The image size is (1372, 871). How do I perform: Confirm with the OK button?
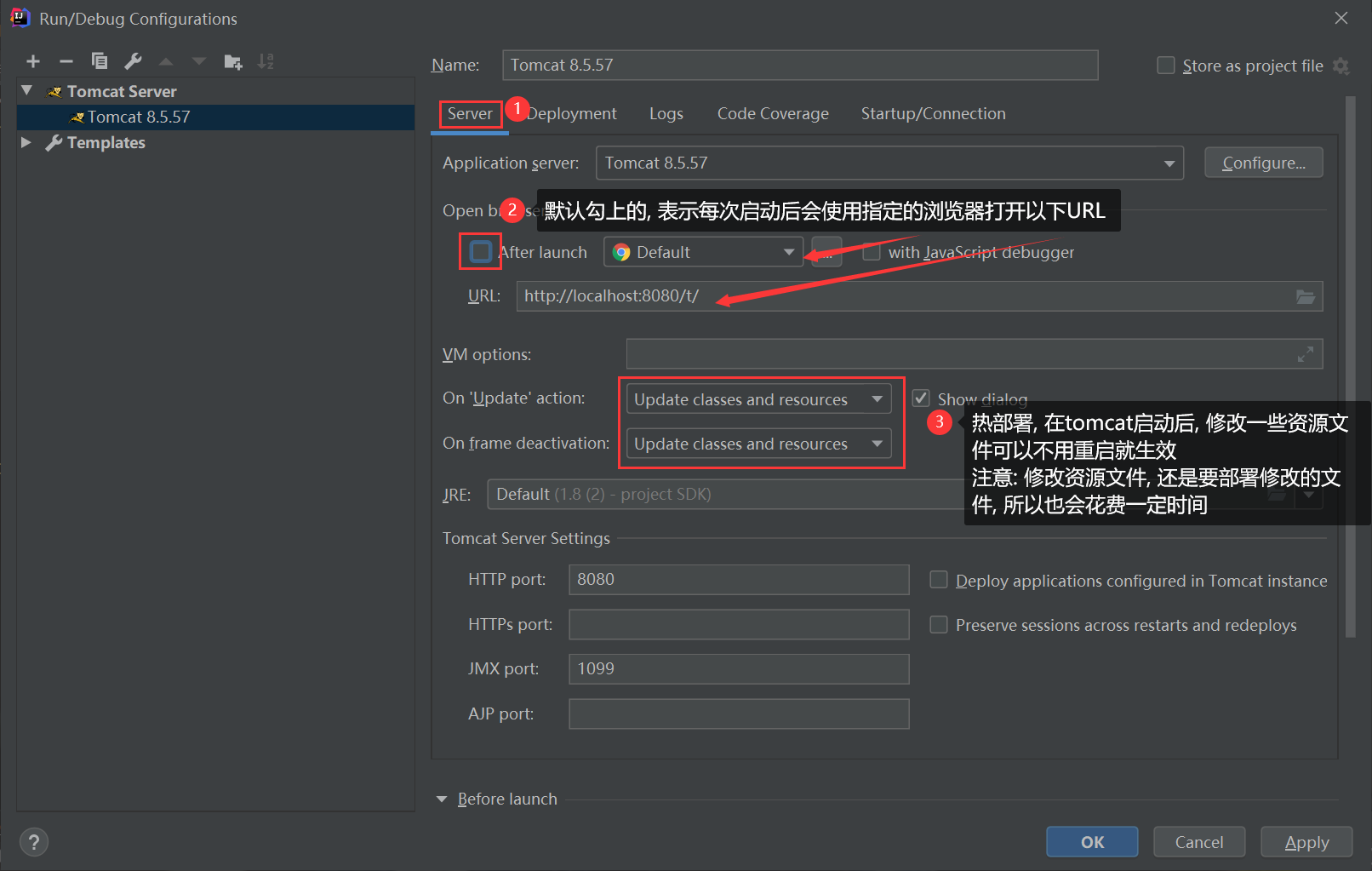click(x=1092, y=842)
